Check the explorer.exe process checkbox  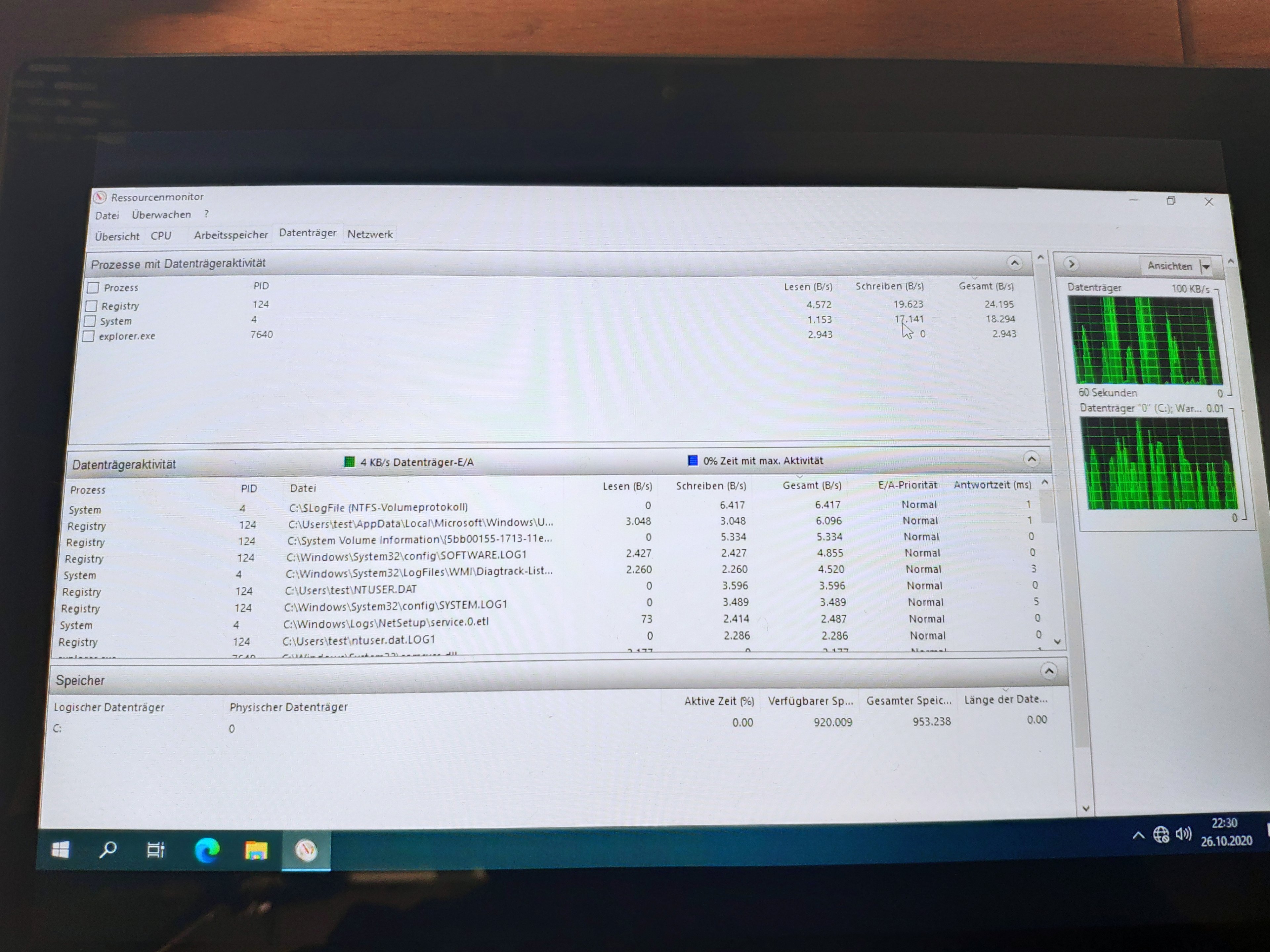point(88,336)
